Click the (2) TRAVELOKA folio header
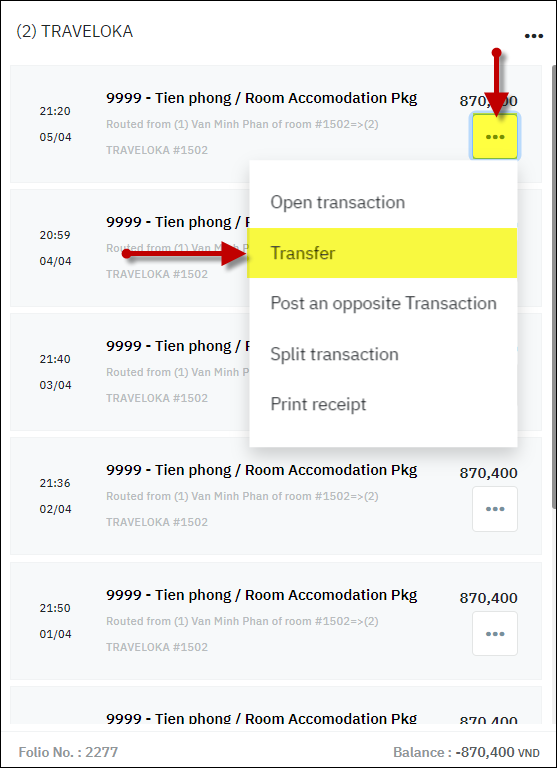Screen dimensions: 557x768 (74, 31)
